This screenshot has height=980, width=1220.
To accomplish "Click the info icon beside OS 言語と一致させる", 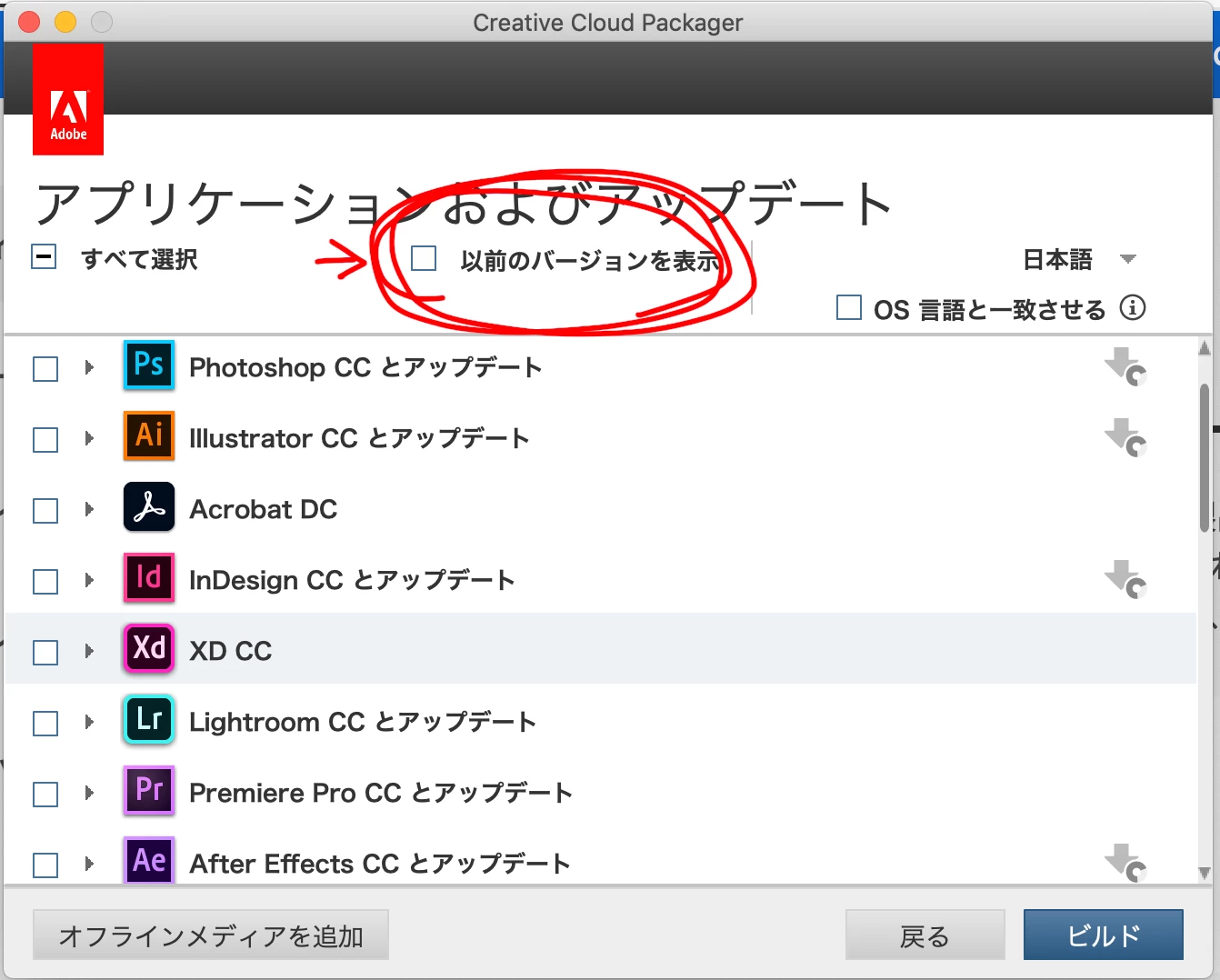I will coord(1133,307).
